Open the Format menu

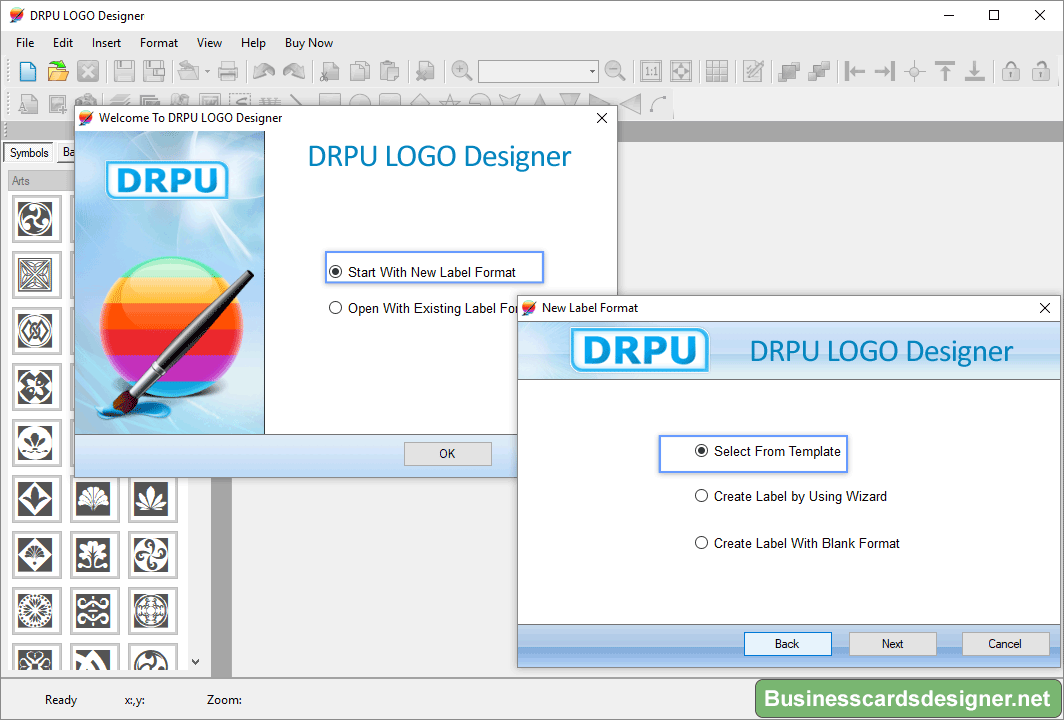pos(159,43)
